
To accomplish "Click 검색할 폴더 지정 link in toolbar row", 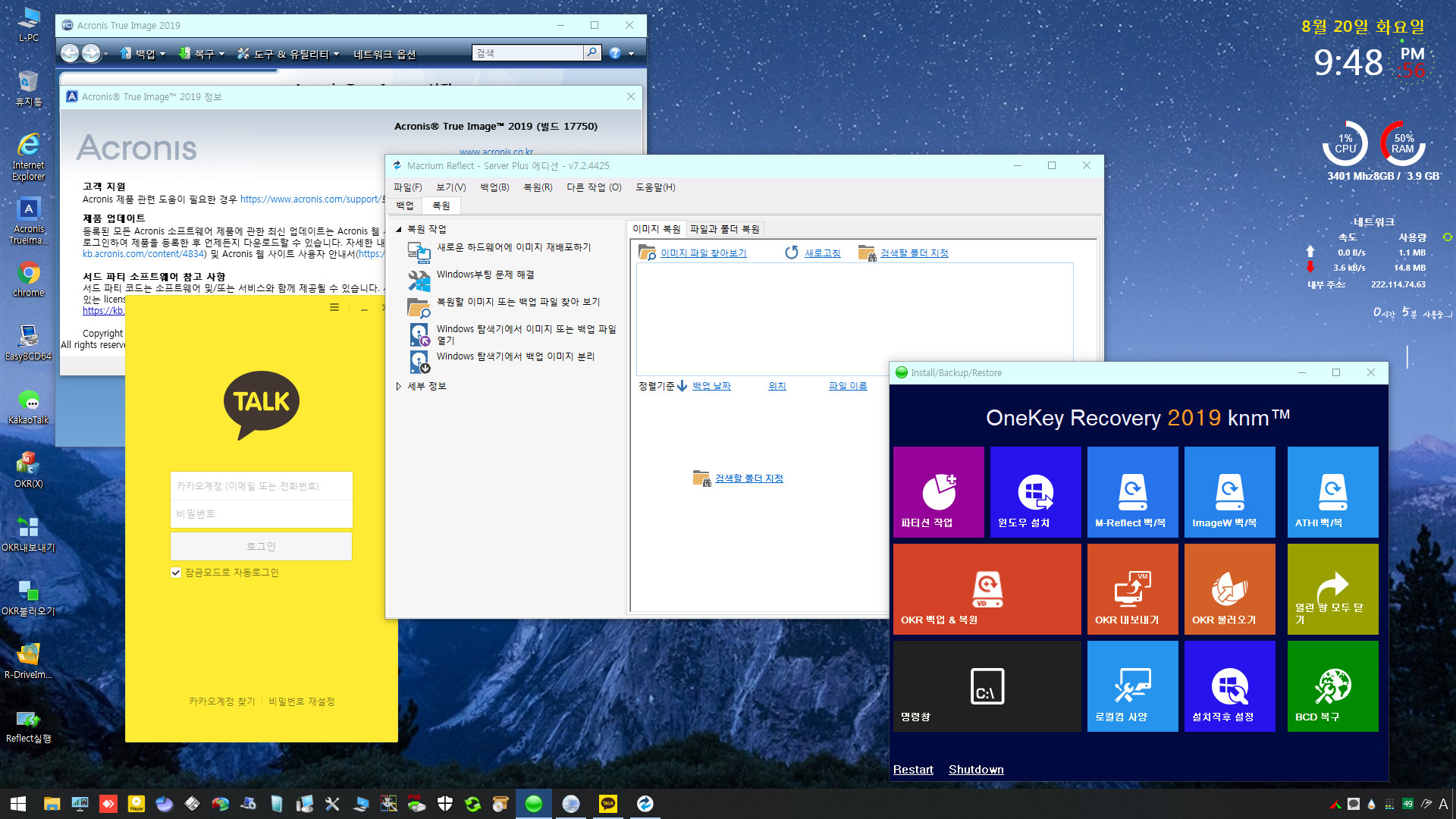I will coord(914,253).
